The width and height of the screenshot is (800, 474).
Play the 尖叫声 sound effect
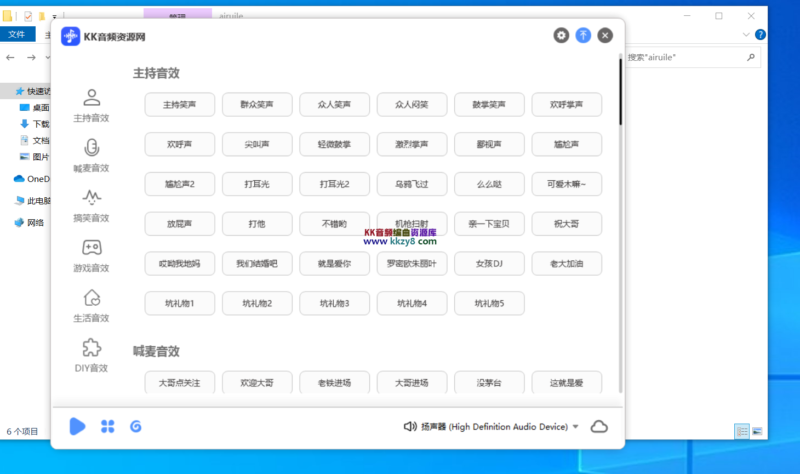point(257,144)
